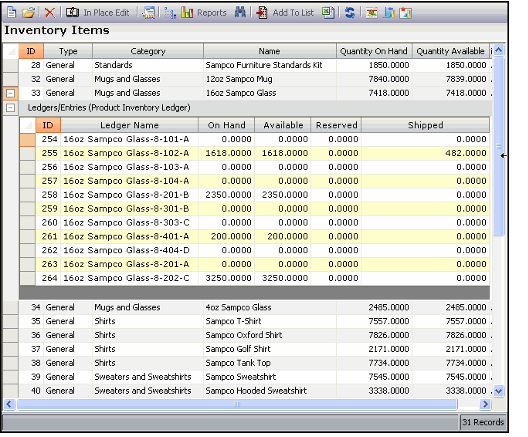Sort ledger grid by ID header
The image size is (528, 437).
pyautogui.click(x=48, y=125)
